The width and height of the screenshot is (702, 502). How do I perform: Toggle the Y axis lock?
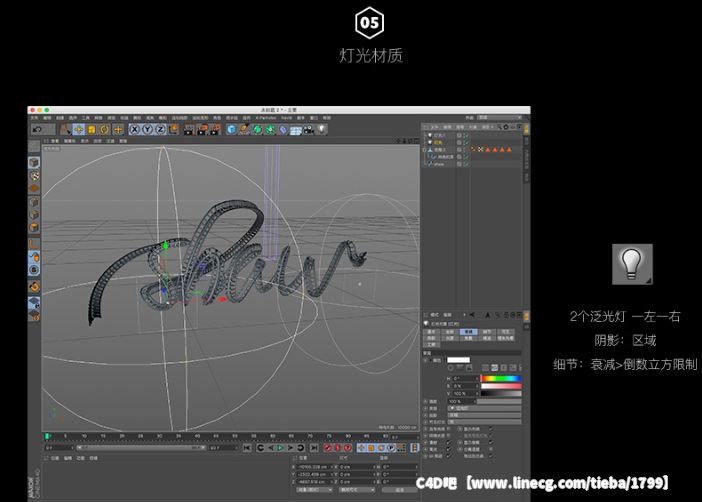(147, 129)
